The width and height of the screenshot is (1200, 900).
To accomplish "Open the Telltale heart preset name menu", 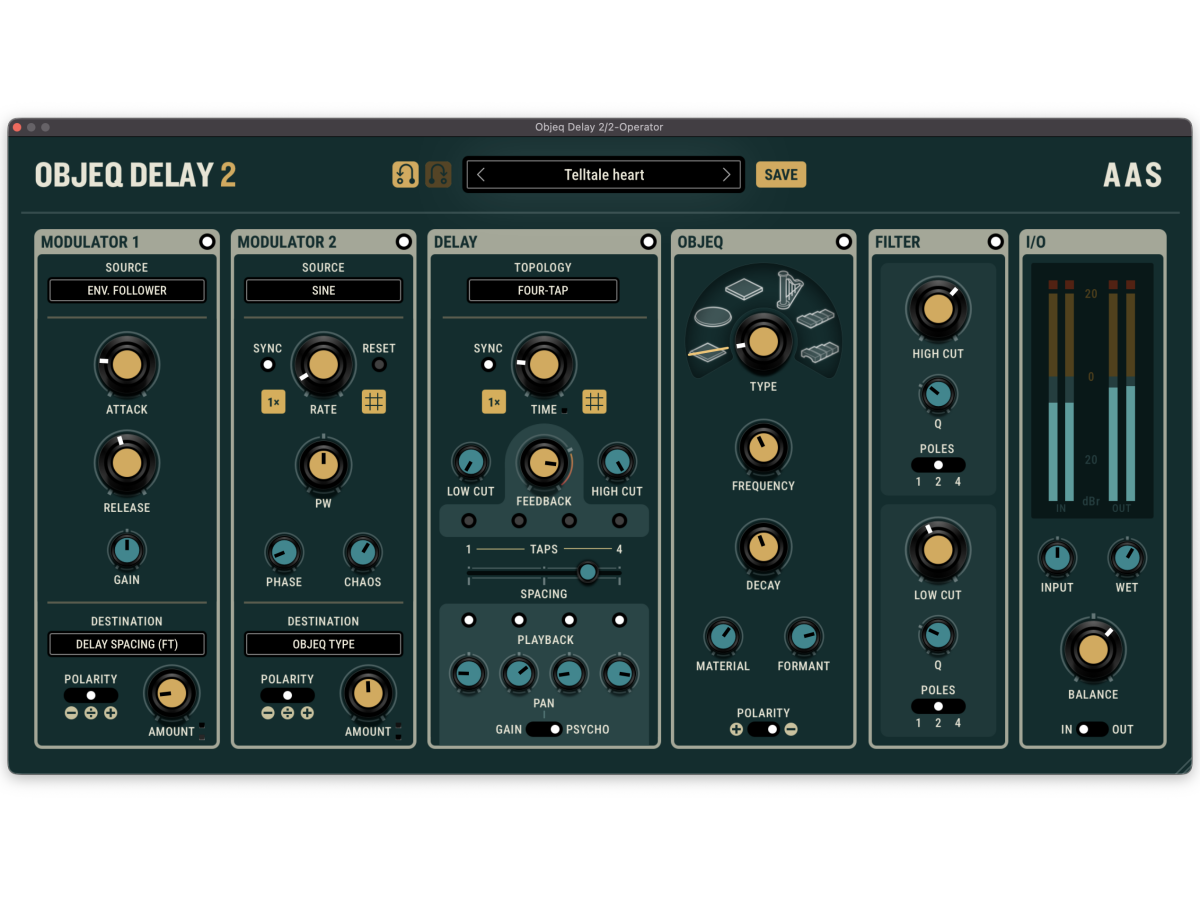I will click(603, 175).
